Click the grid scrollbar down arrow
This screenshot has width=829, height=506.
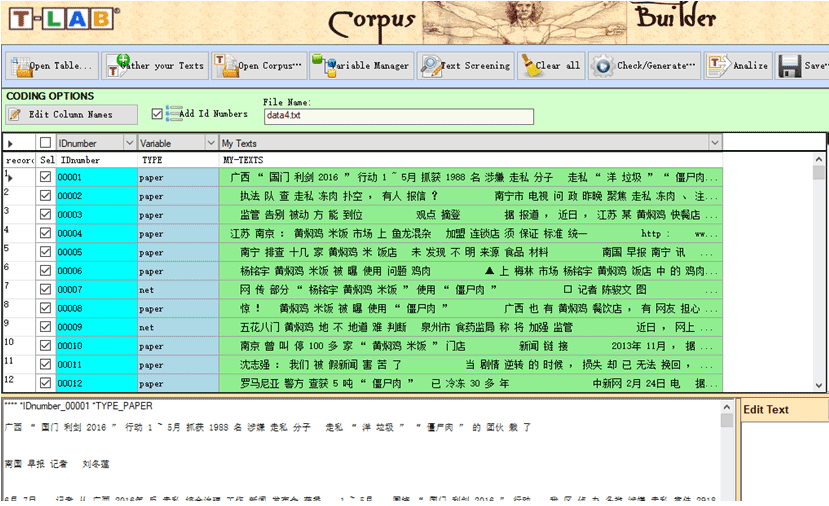coord(818,385)
